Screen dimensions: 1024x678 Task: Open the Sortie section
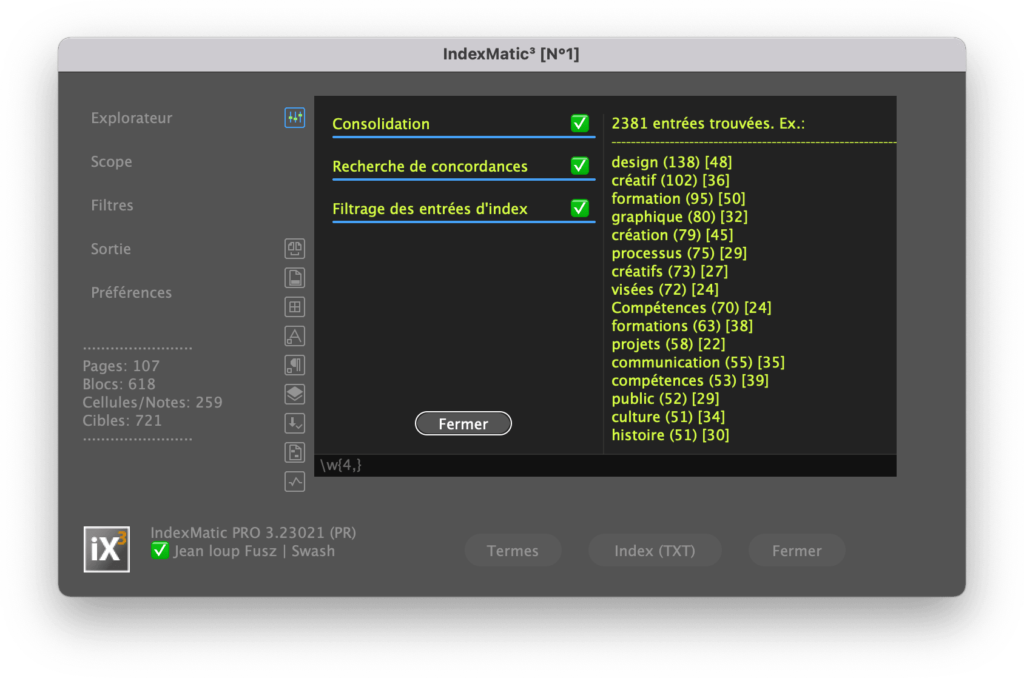110,249
